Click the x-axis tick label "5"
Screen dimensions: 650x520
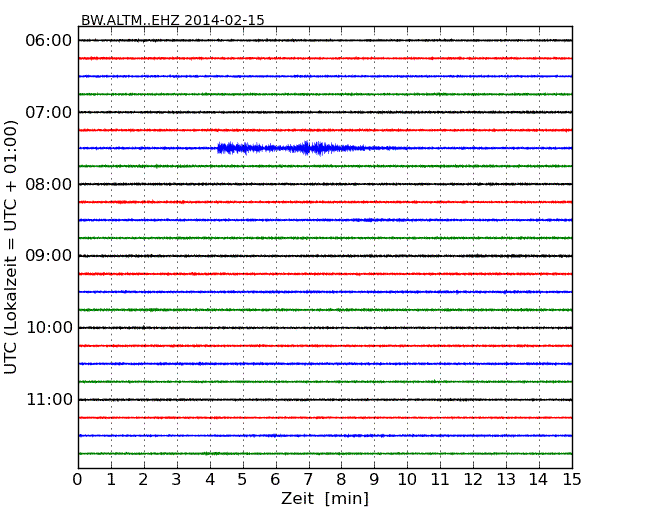[x=243, y=480]
